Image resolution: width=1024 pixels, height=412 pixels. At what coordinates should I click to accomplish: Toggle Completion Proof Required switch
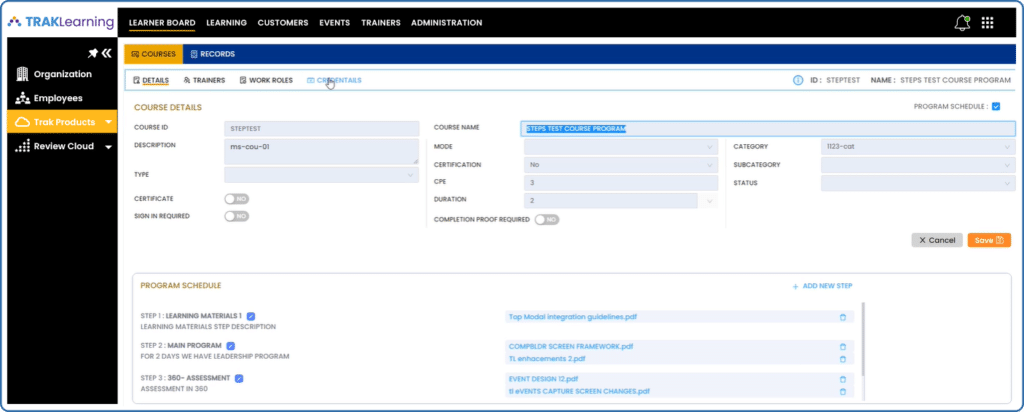tap(546, 219)
